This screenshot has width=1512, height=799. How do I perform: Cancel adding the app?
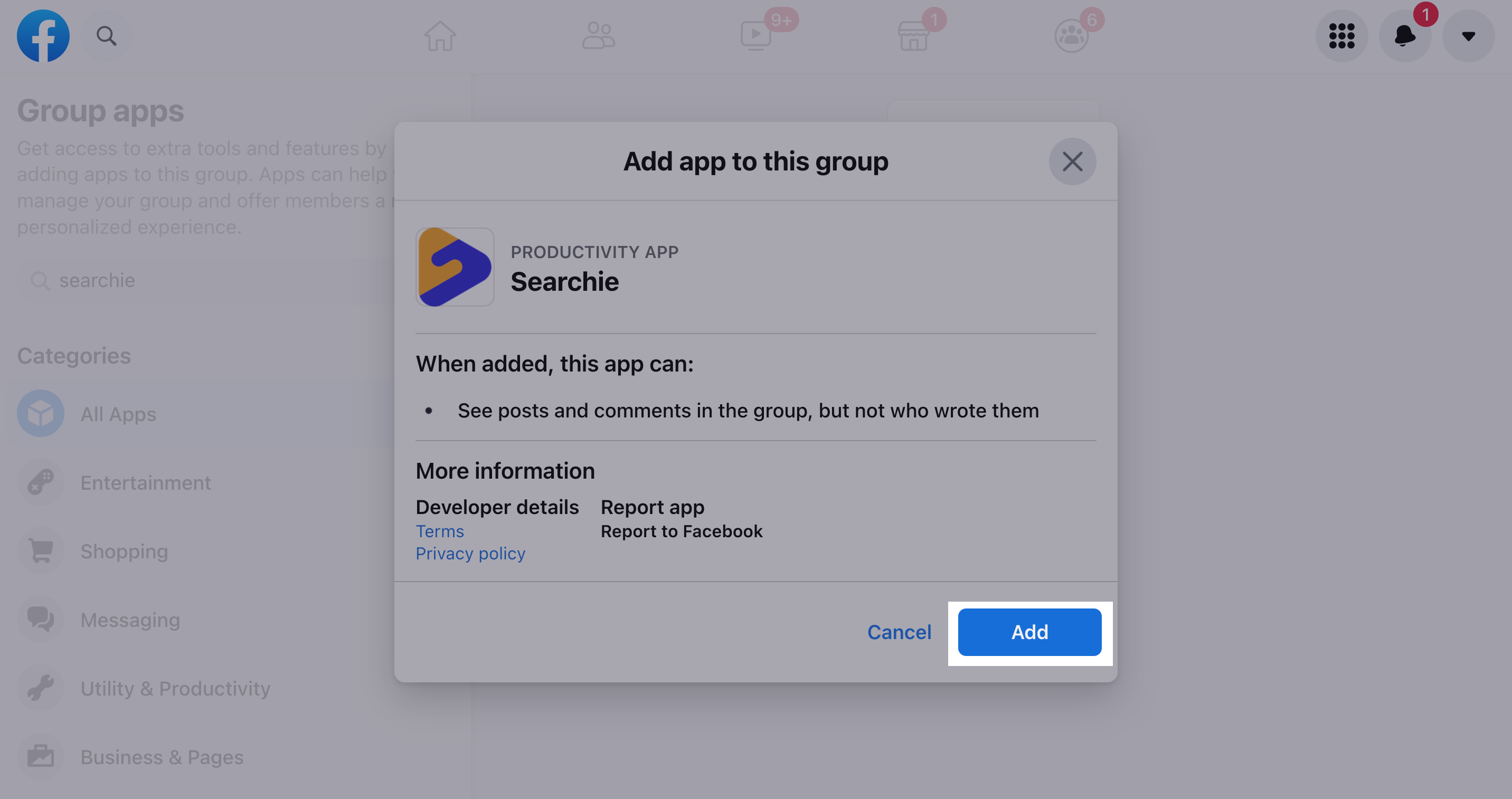899,632
